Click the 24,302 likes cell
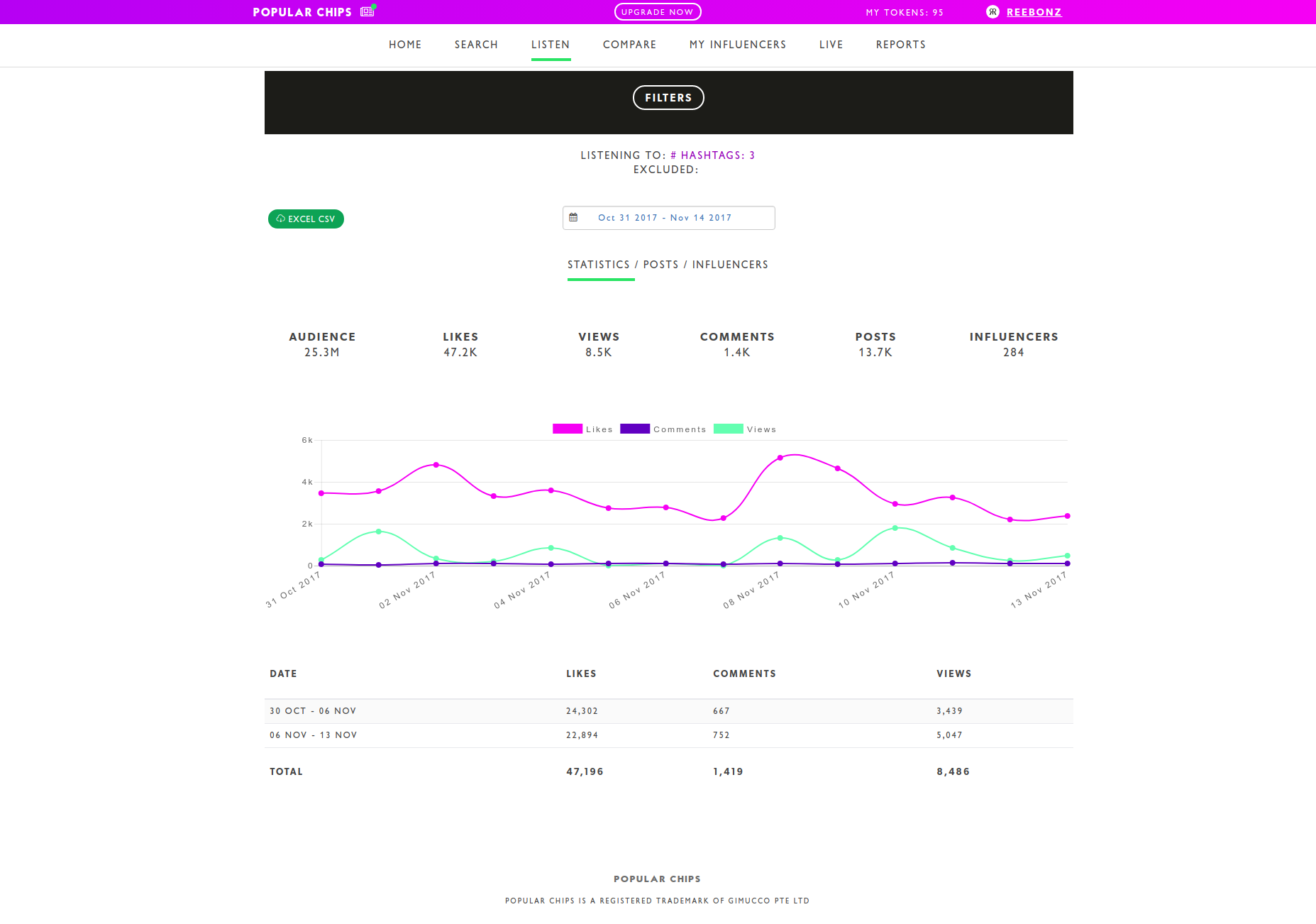The height and width of the screenshot is (924, 1316). pos(582,711)
